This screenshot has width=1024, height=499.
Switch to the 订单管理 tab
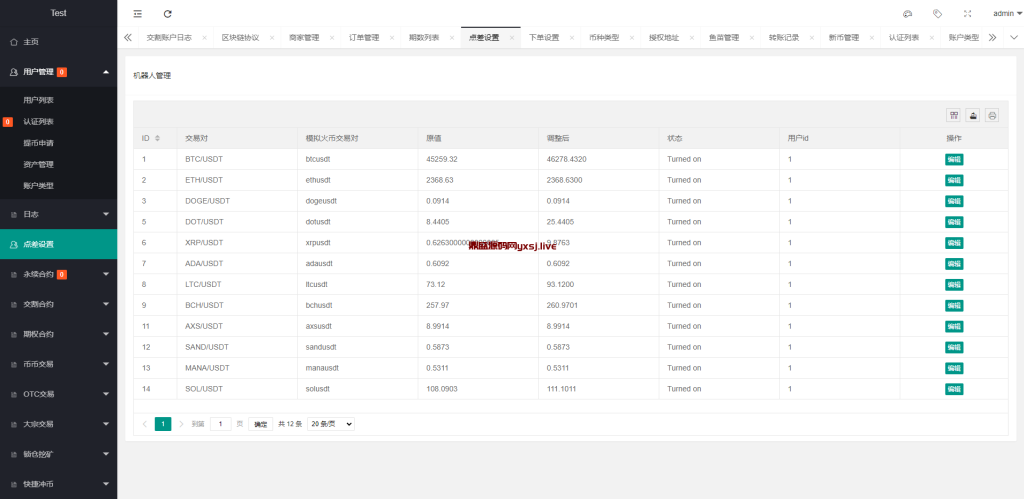(364, 38)
